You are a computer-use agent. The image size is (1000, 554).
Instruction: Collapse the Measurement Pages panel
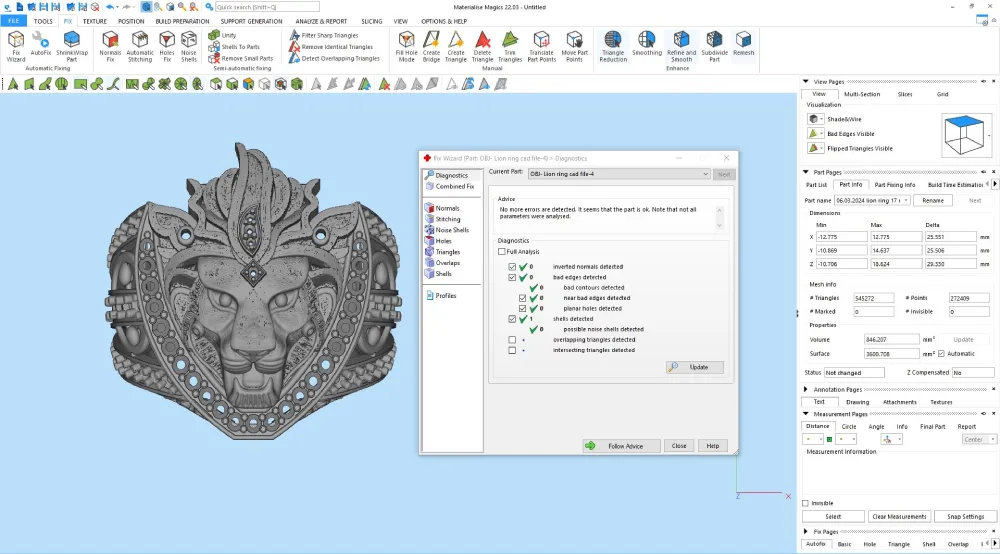[x=806, y=414]
